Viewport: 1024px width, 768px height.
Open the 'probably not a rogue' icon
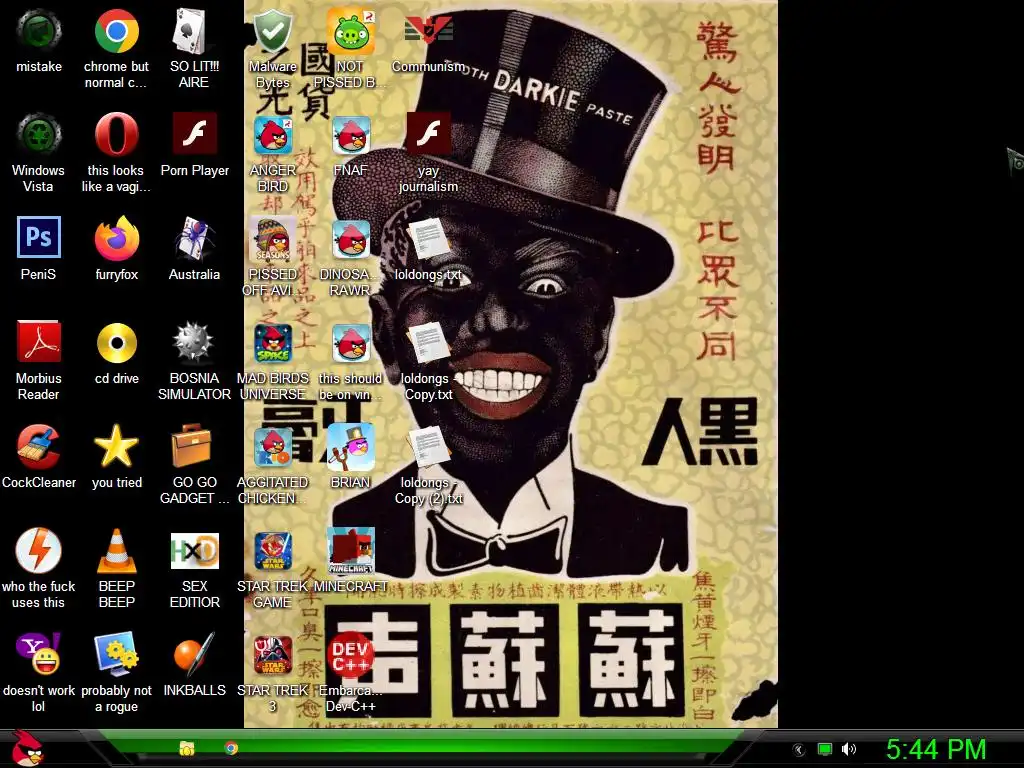pos(116,654)
